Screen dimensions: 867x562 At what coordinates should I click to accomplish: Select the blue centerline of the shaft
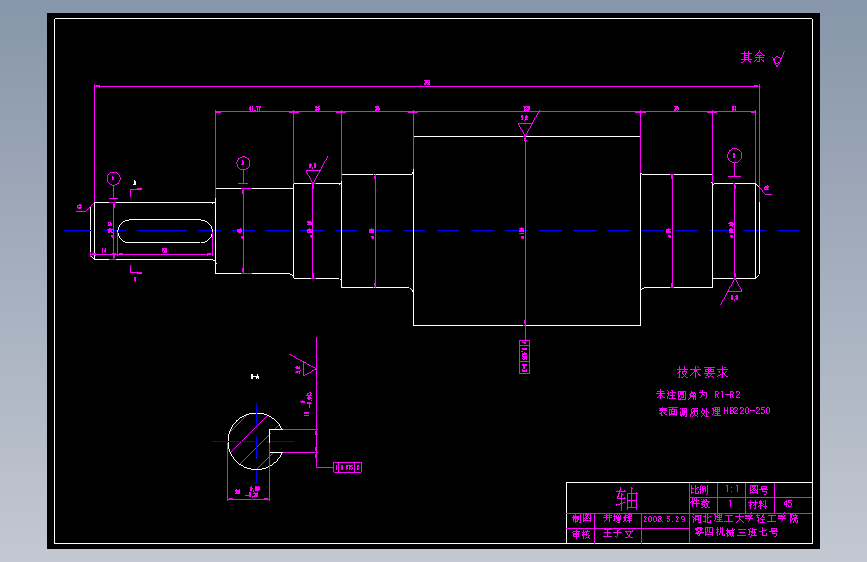tap(431, 231)
